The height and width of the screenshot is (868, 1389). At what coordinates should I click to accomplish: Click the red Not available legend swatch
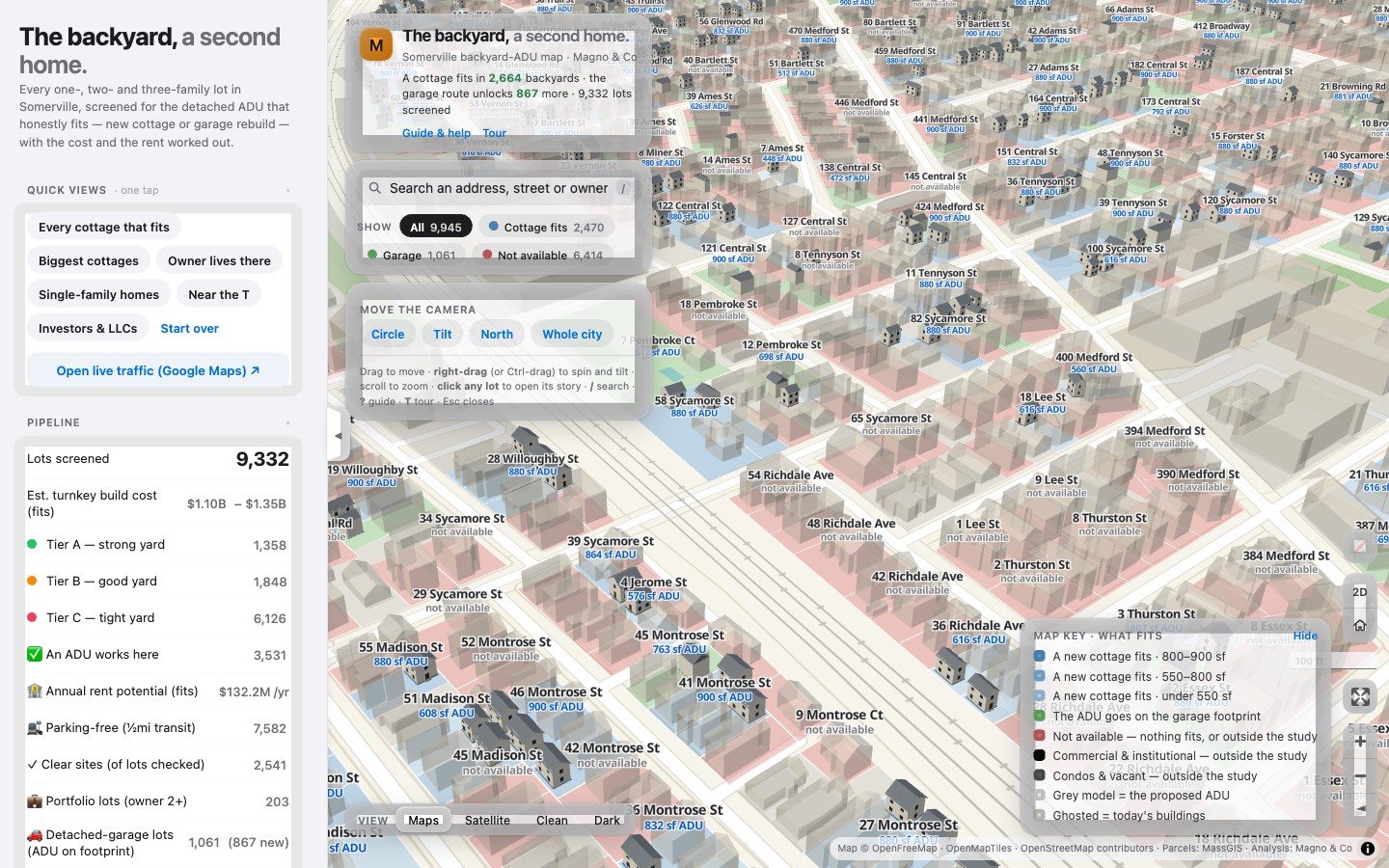tap(1040, 736)
